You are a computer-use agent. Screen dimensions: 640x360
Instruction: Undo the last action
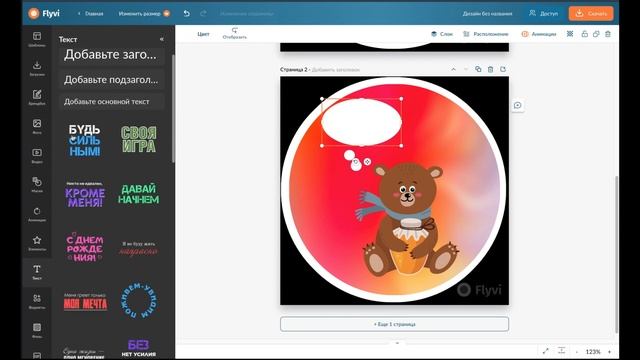[x=187, y=13]
